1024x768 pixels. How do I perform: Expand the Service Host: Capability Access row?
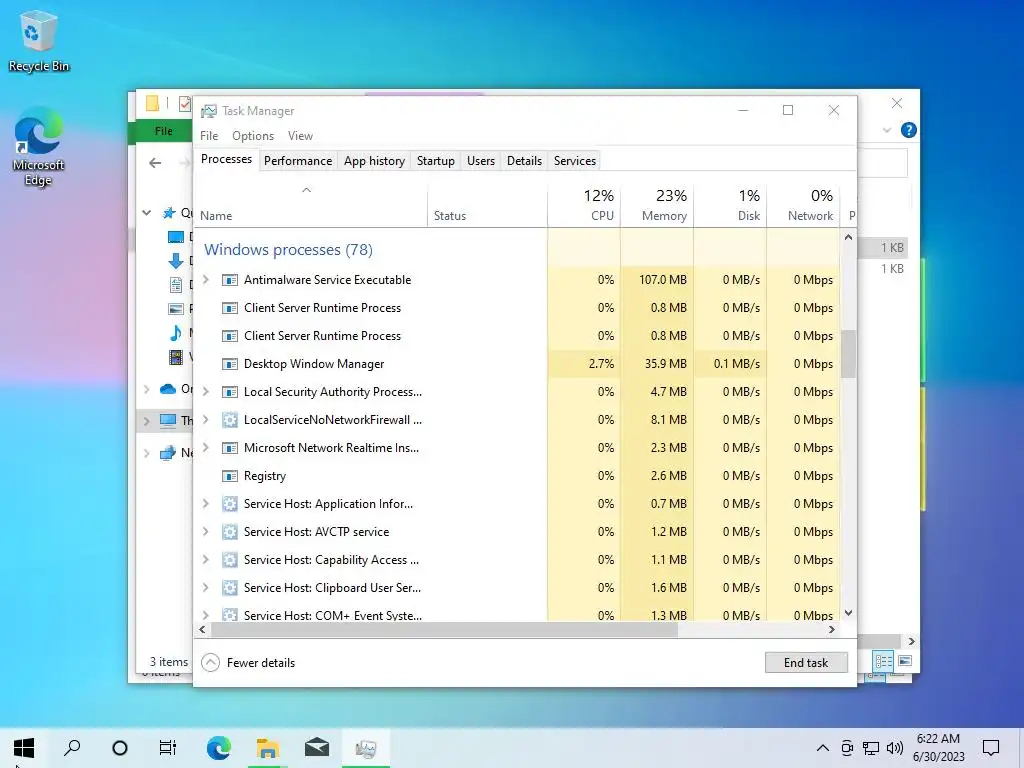pyautogui.click(x=206, y=560)
